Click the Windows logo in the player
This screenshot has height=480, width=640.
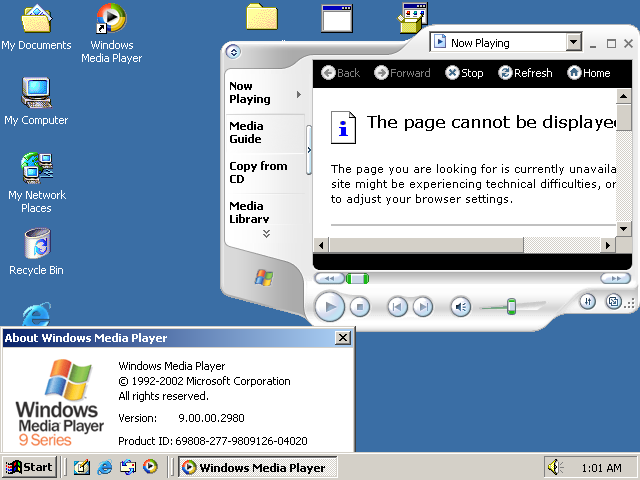[x=264, y=278]
